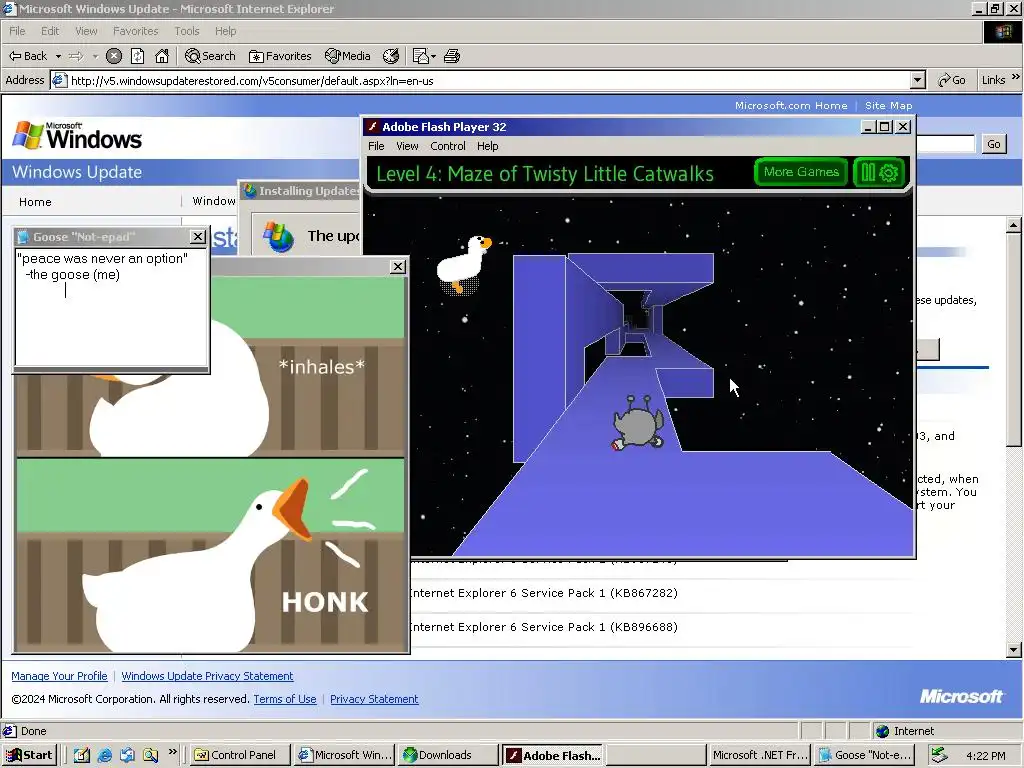Open the Back history dropdown arrow
Screen dimensions: 1024x768
(x=58, y=56)
